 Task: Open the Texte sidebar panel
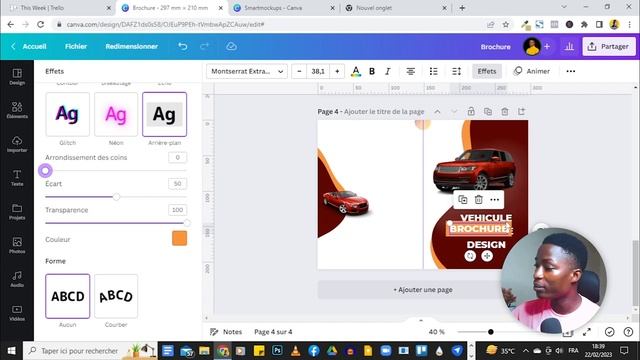point(17,178)
